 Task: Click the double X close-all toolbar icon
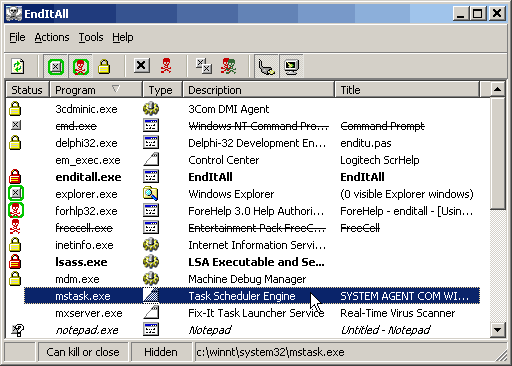tap(203, 66)
